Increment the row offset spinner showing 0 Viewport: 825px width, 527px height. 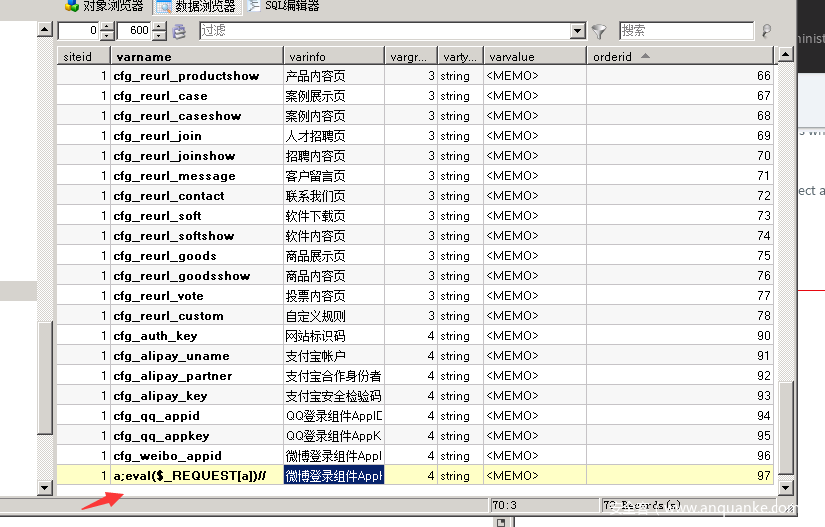point(108,26)
